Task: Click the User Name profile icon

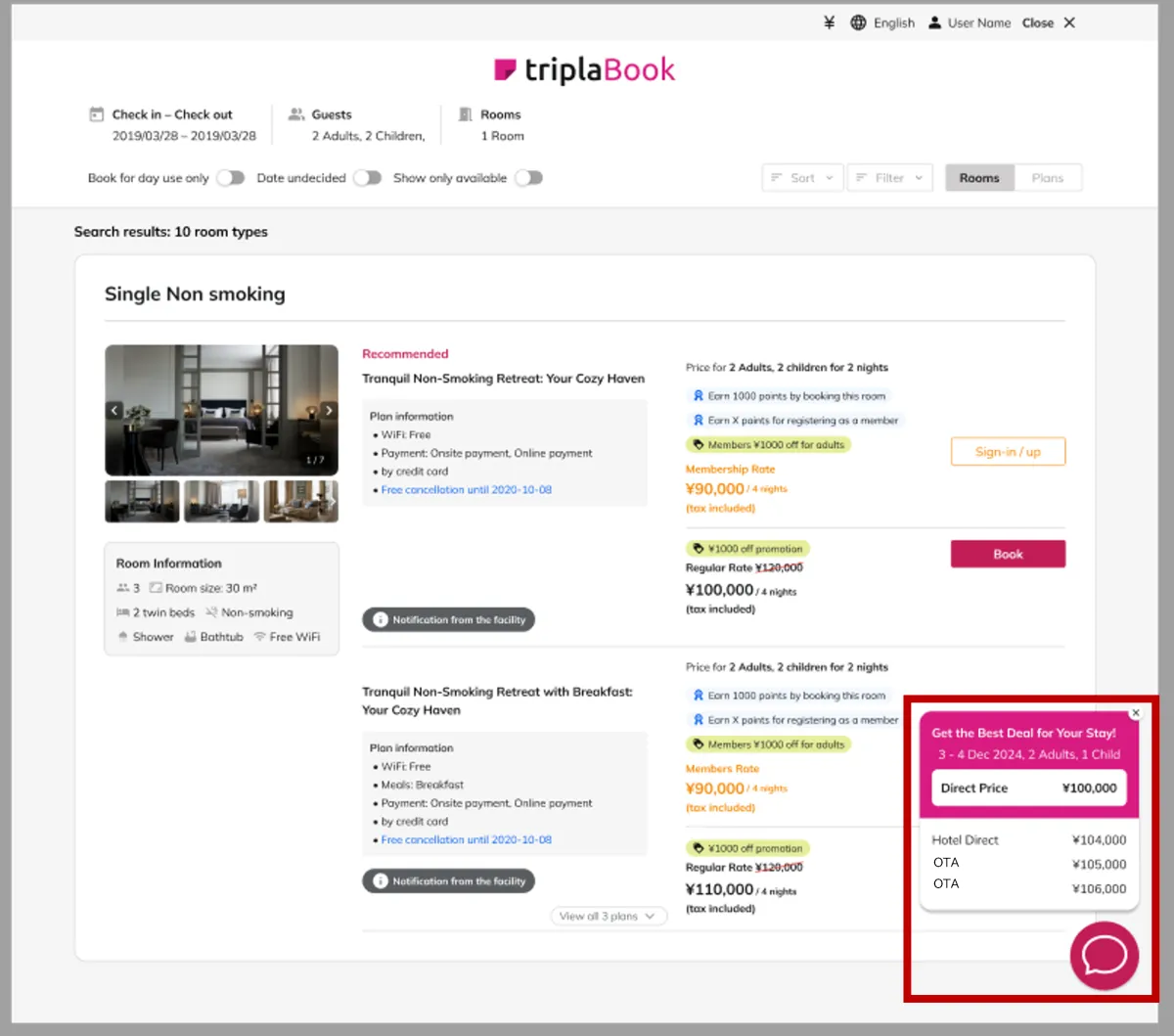Action: [934, 23]
